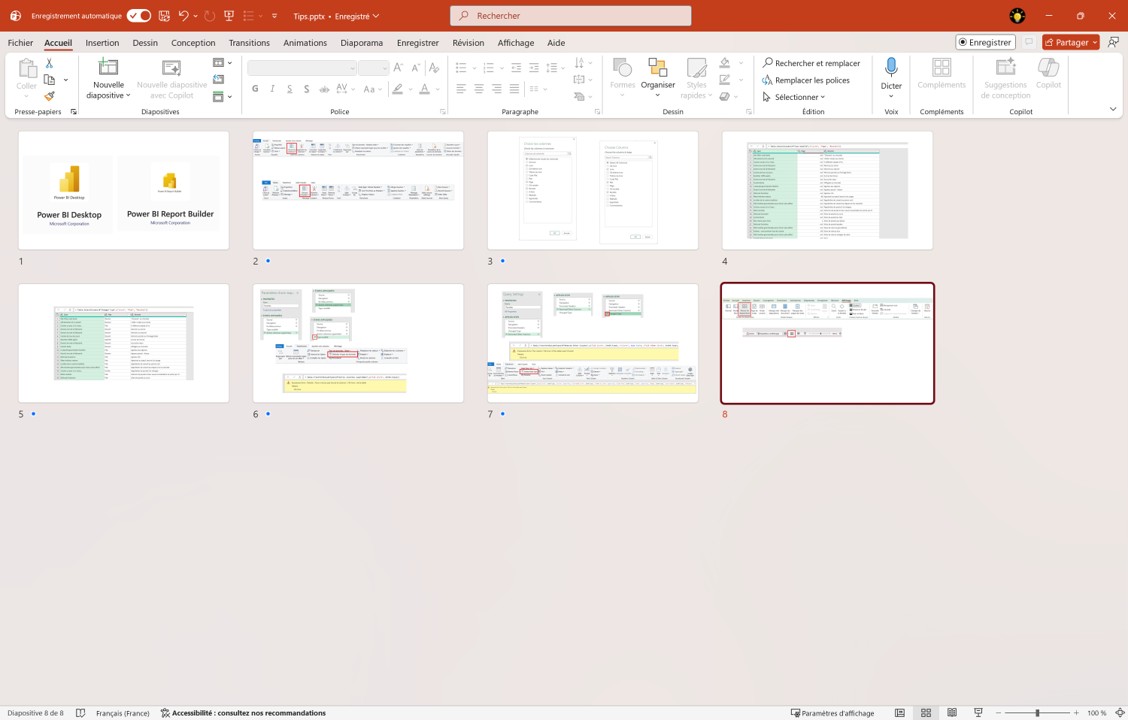1128x720 pixels.
Task: Adjust the zoom slider in status bar
Action: [1037, 713]
